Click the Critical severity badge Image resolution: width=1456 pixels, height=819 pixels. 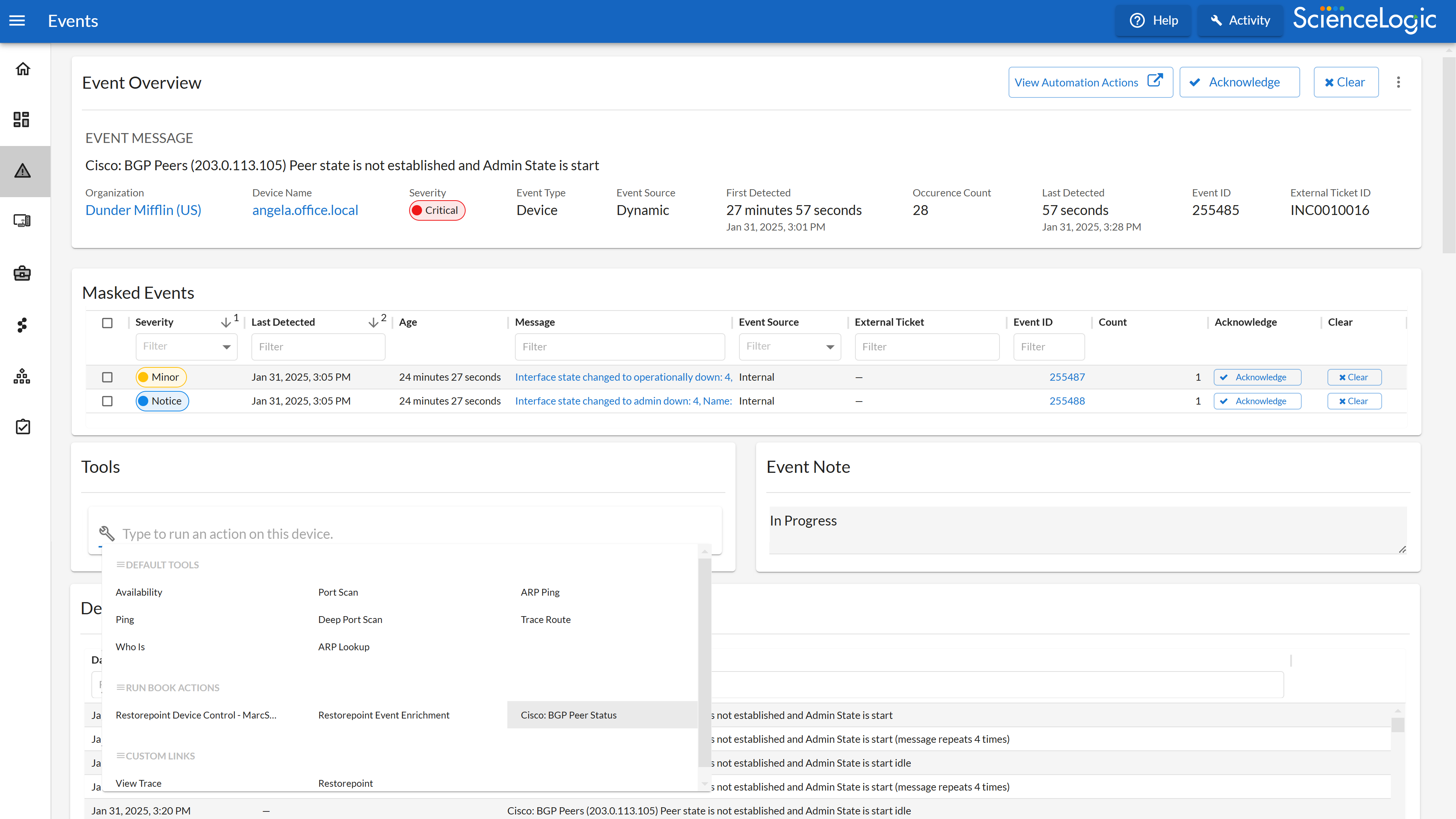point(437,210)
